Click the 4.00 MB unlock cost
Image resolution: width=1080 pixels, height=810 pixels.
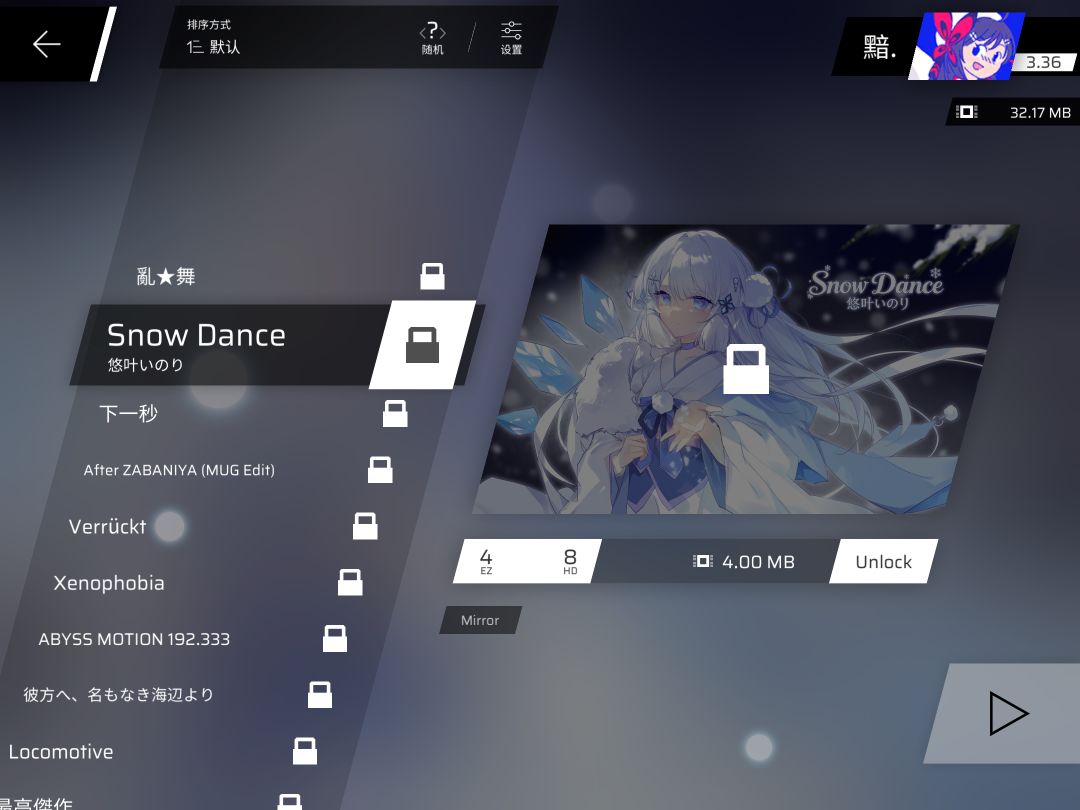click(744, 562)
